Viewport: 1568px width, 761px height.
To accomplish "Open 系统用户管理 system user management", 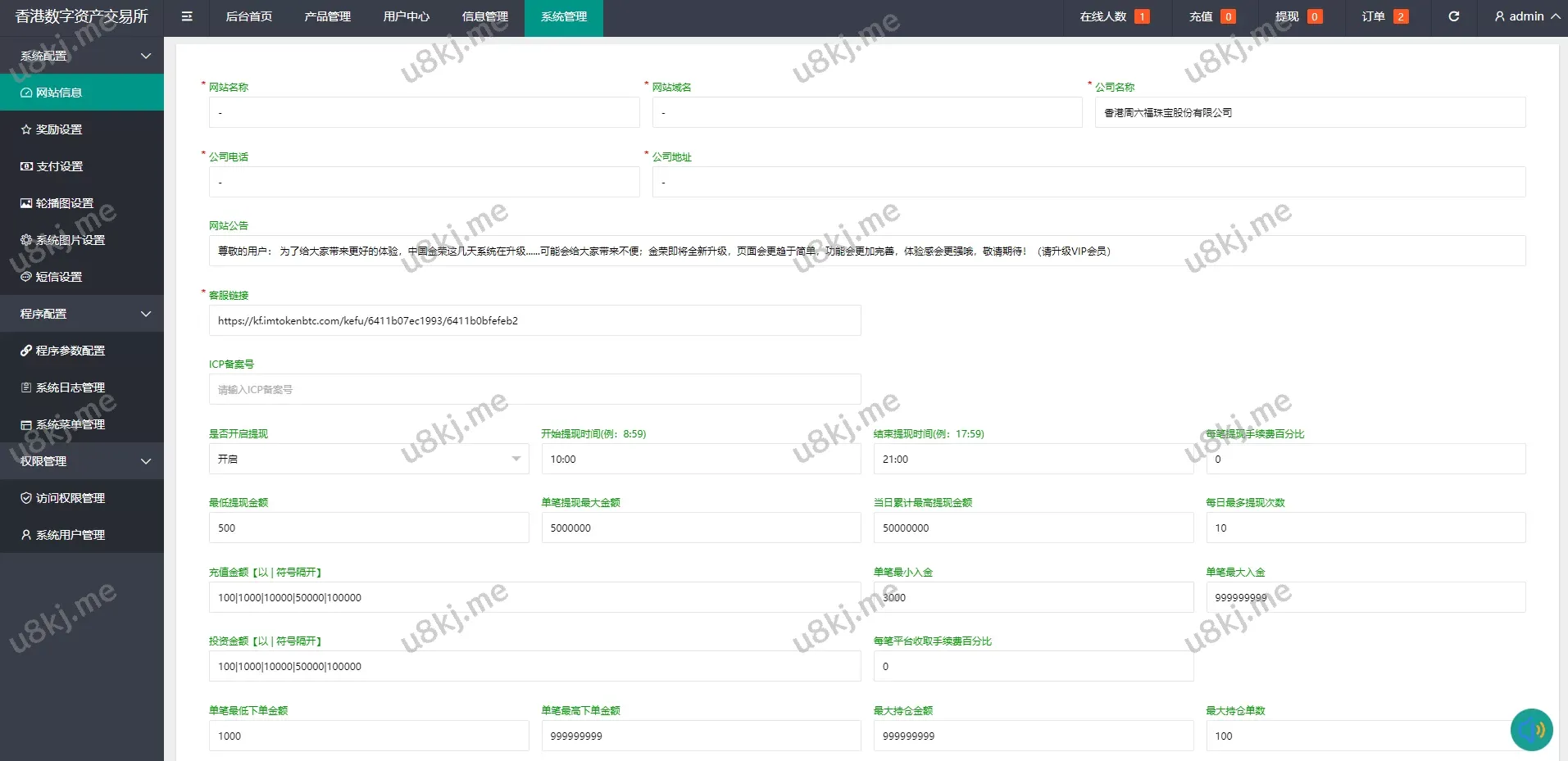I will click(x=69, y=534).
